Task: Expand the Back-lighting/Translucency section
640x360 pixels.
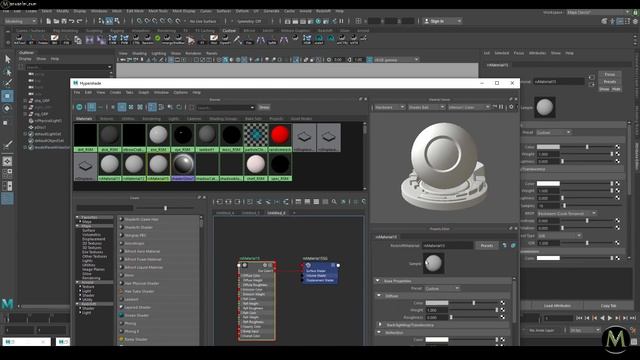Action: tap(380, 325)
